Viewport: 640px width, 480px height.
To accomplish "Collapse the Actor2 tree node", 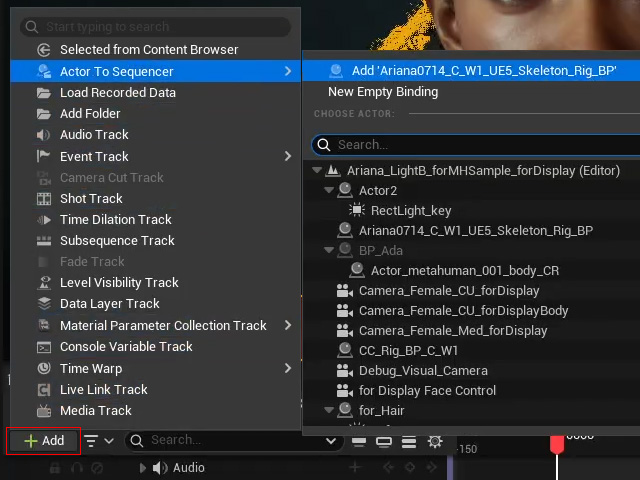I will (x=329, y=190).
